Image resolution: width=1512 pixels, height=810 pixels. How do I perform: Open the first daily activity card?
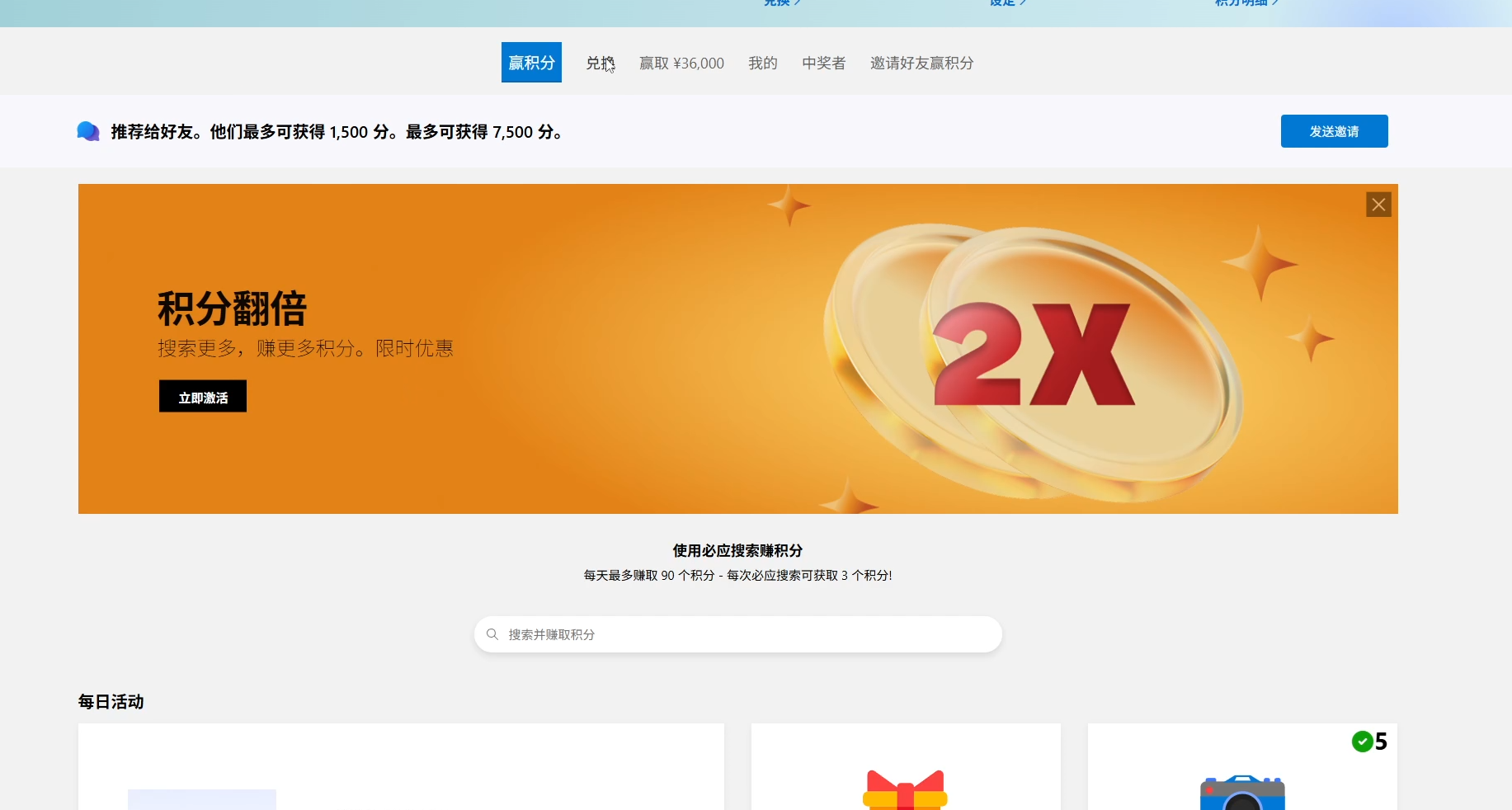click(401, 767)
